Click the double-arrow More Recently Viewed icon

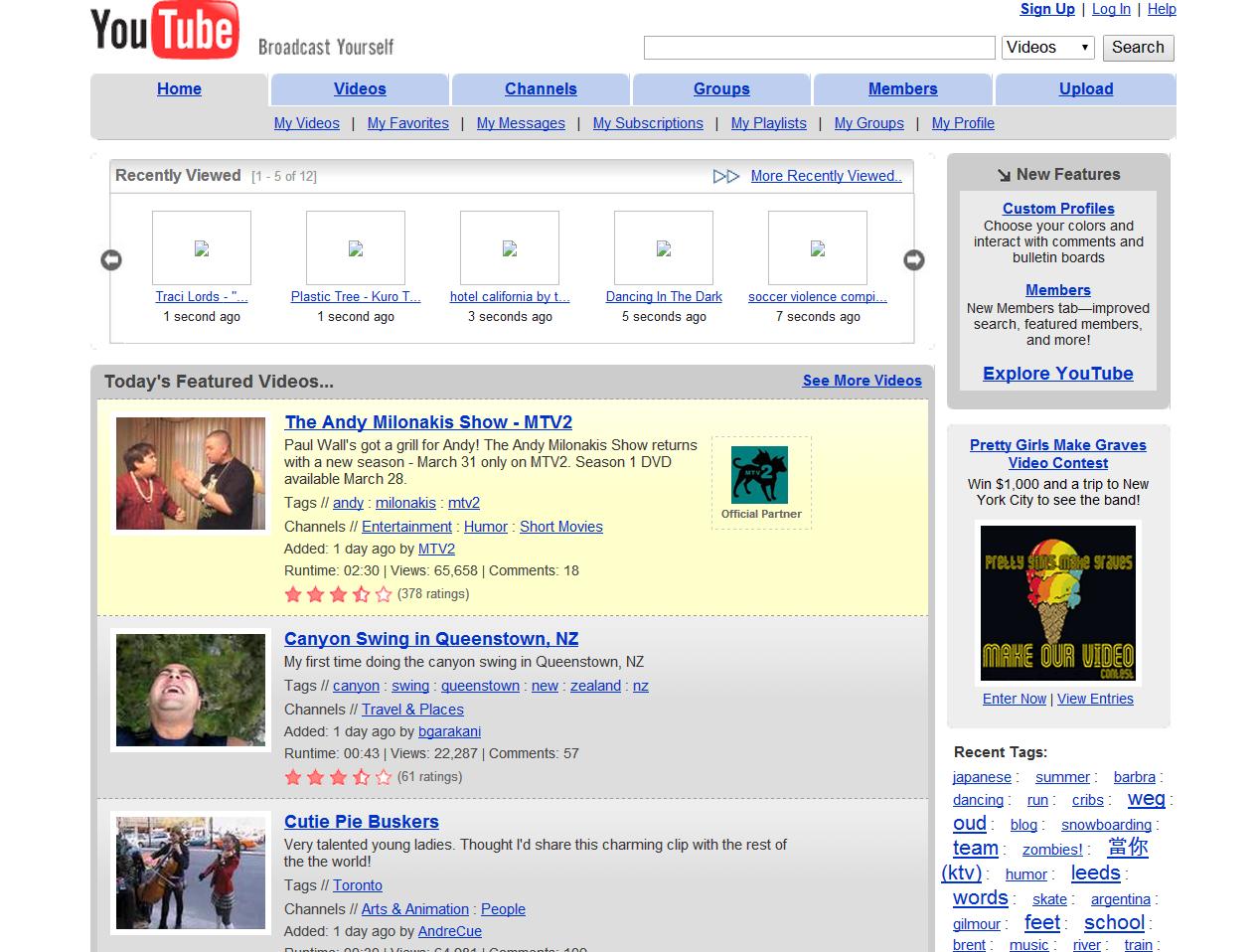[x=726, y=176]
